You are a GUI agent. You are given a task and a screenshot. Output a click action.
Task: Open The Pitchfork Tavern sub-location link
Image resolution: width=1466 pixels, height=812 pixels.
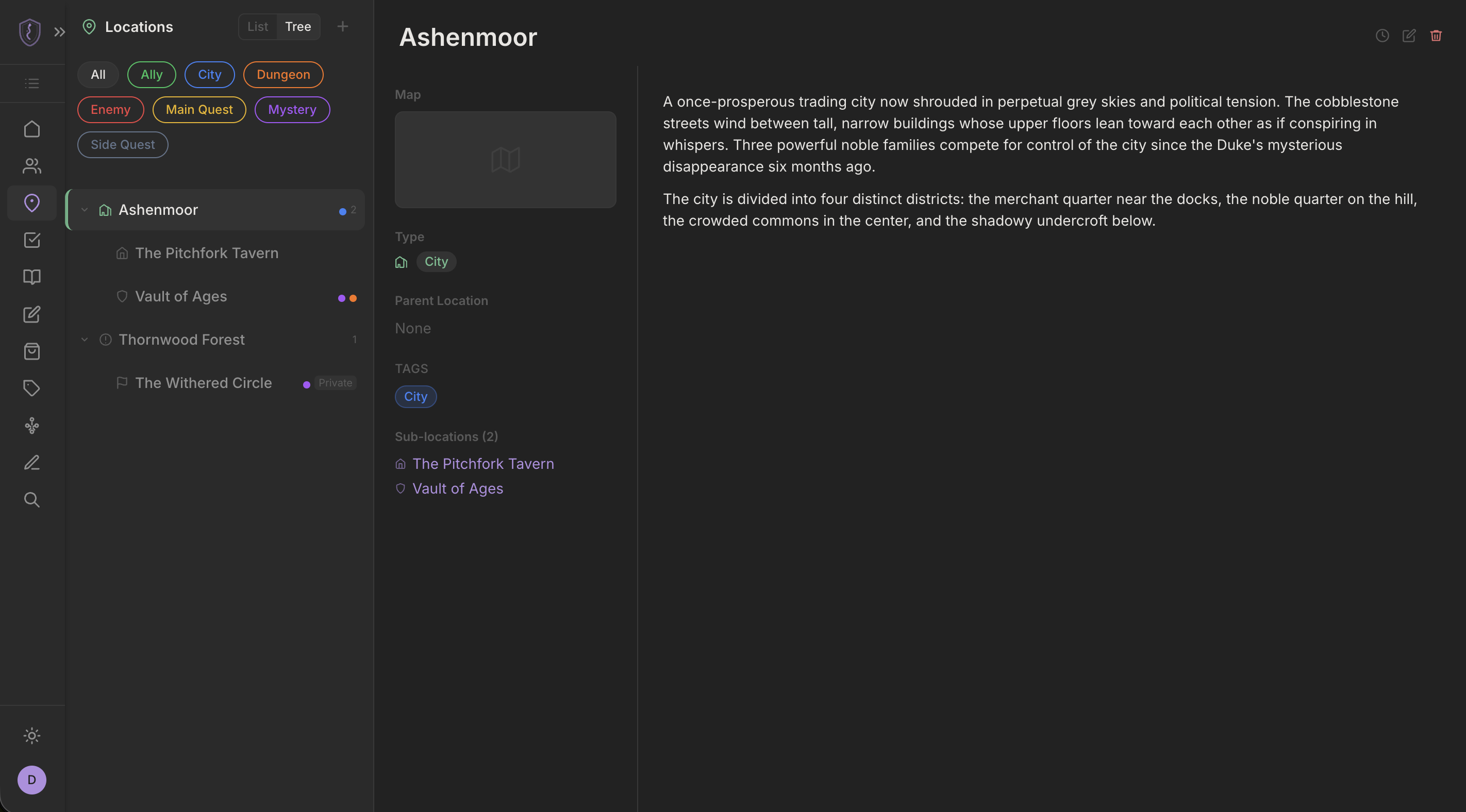click(x=483, y=464)
